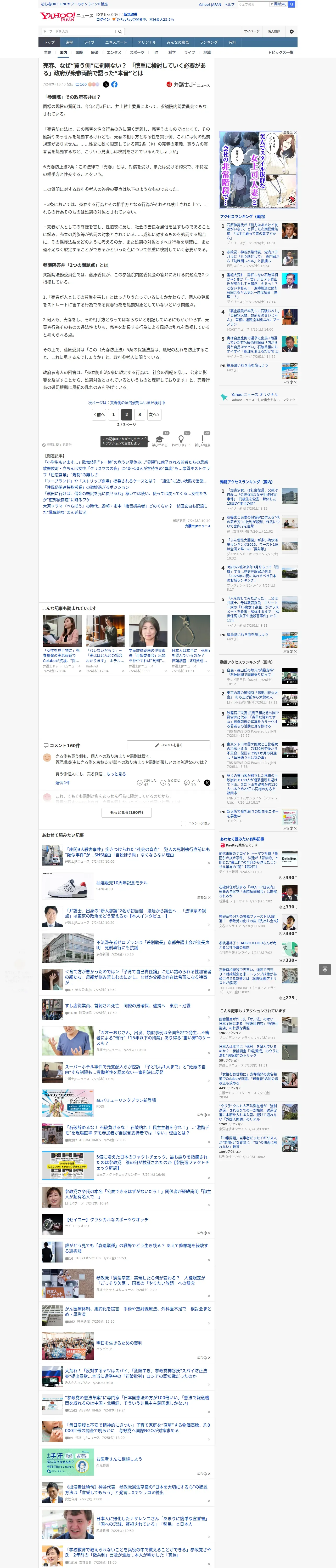Open the マイページ link
This screenshot has height=1568, width=336.
click(251, 32)
